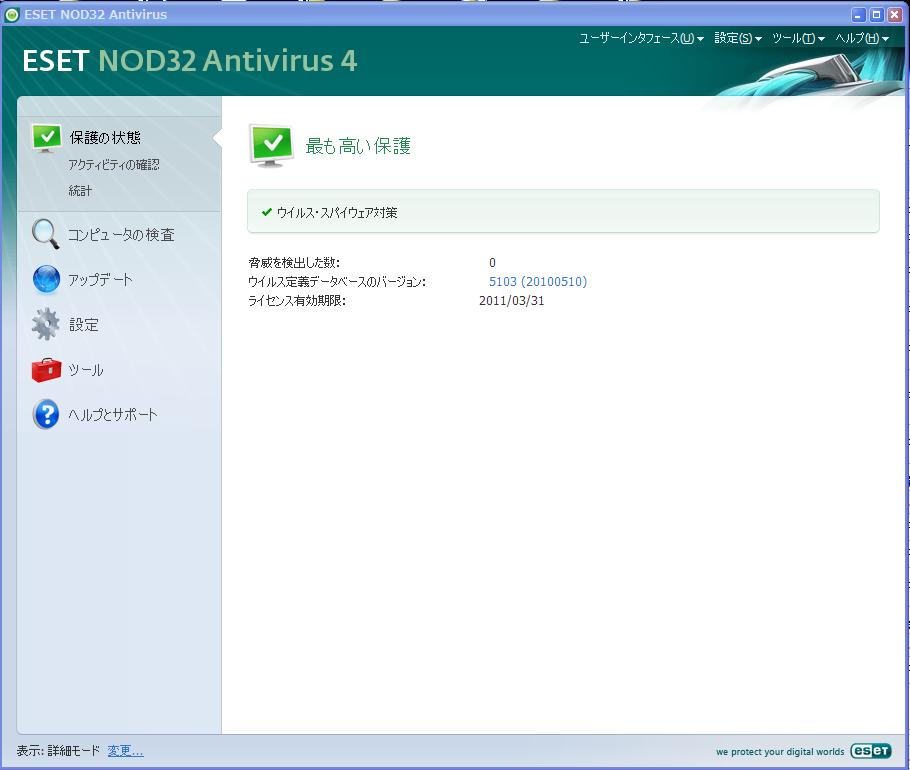Minimize the ESET NOD32 Antivirus window
This screenshot has width=910, height=770.
[x=858, y=15]
